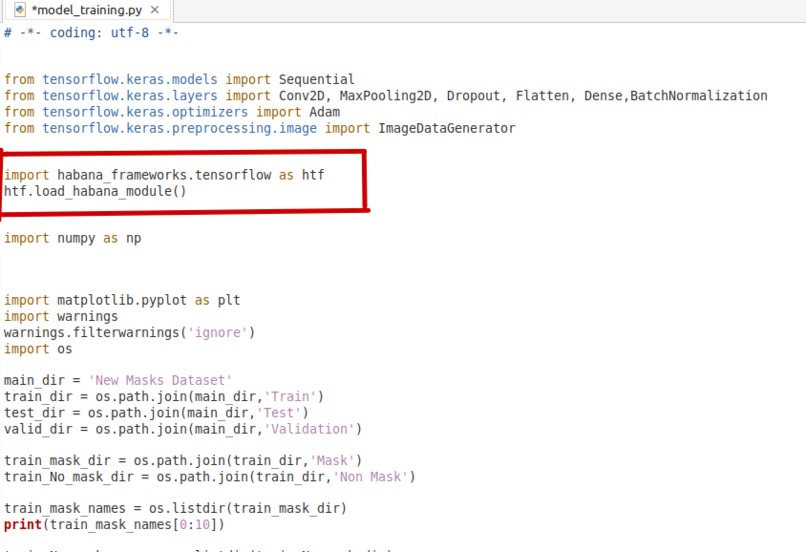Click the coding utf-8 comment line
Image resolution: width=806 pixels, height=552 pixels.
91,32
